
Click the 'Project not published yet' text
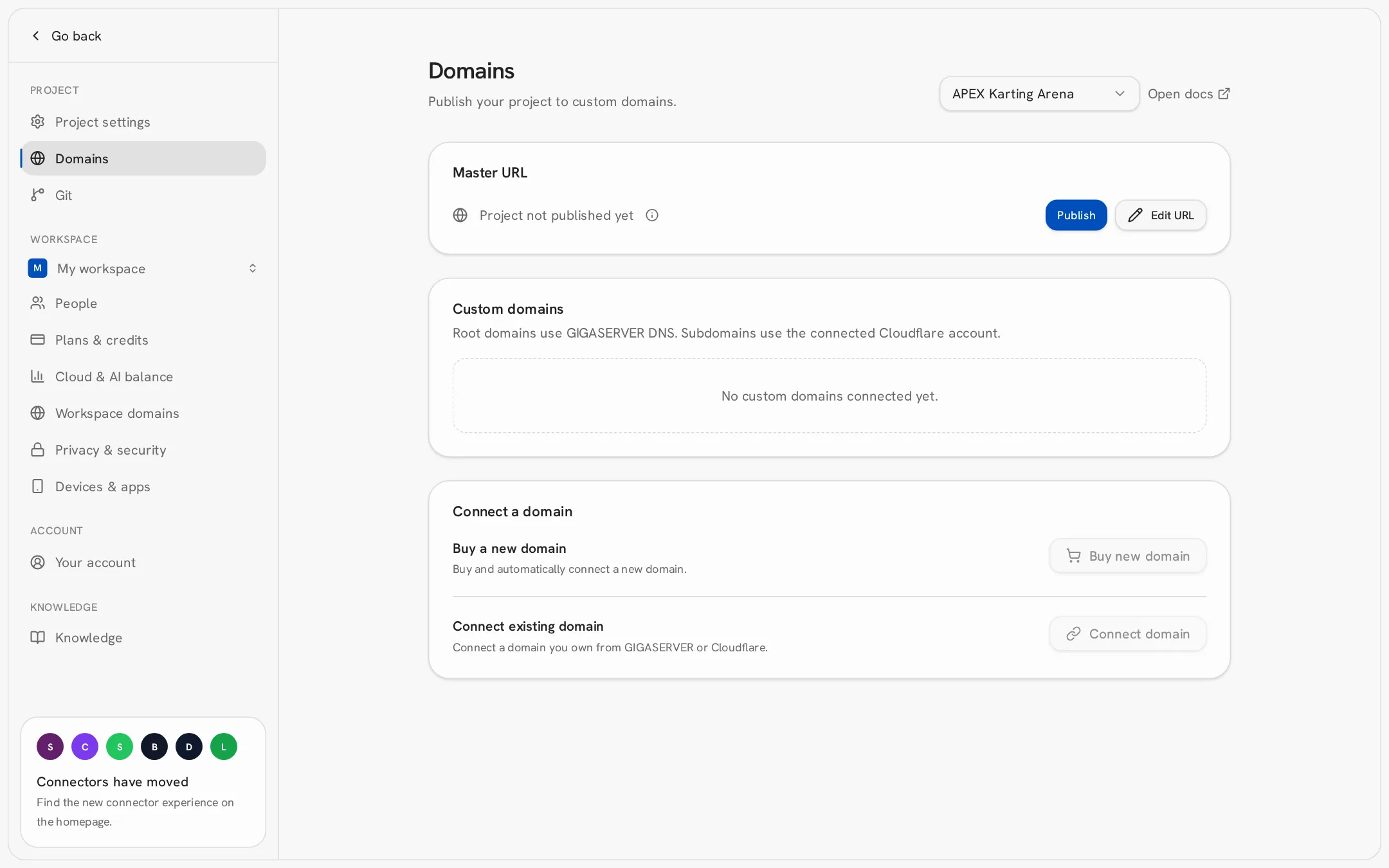coord(556,215)
